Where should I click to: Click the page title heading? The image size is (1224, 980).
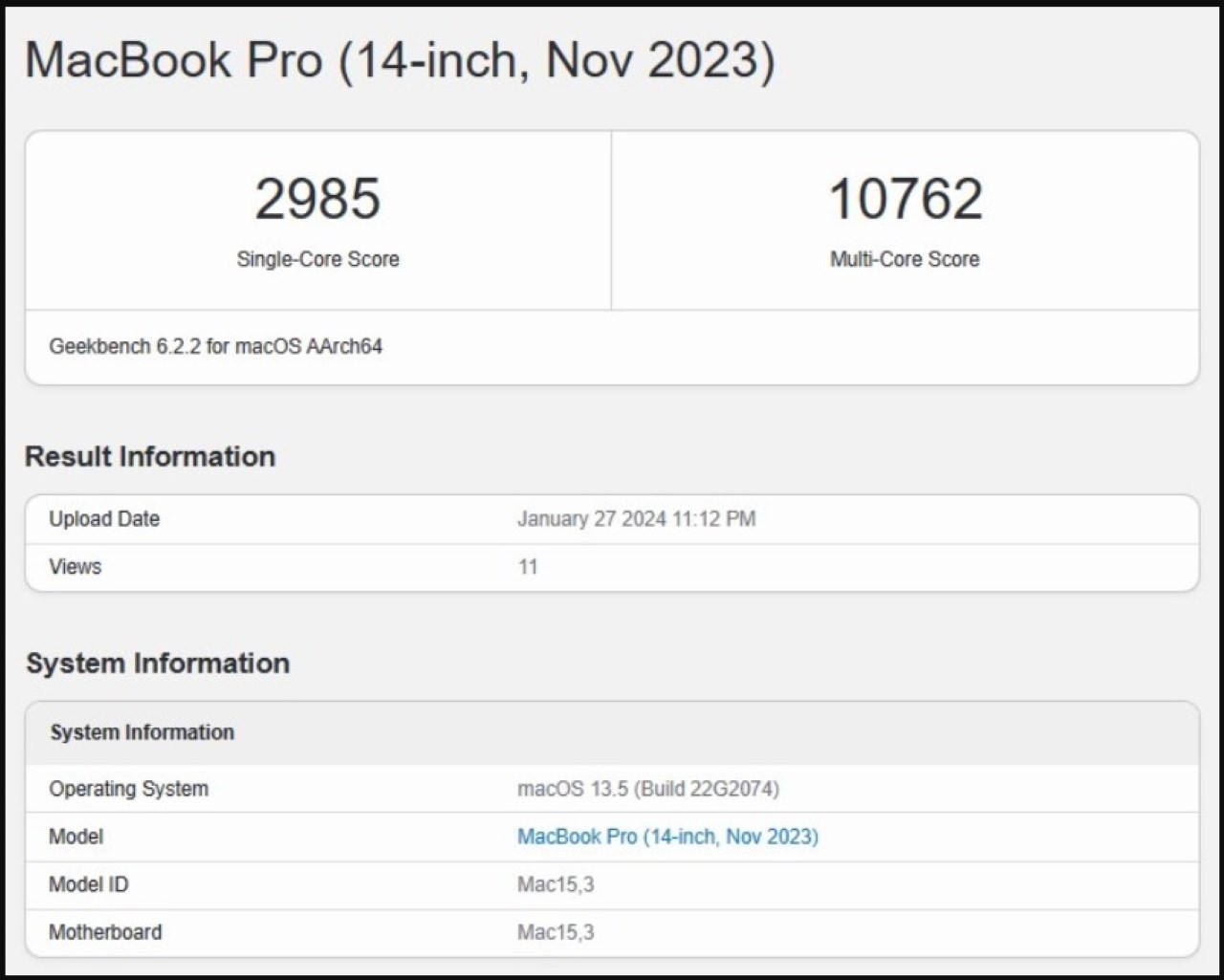coord(400,59)
